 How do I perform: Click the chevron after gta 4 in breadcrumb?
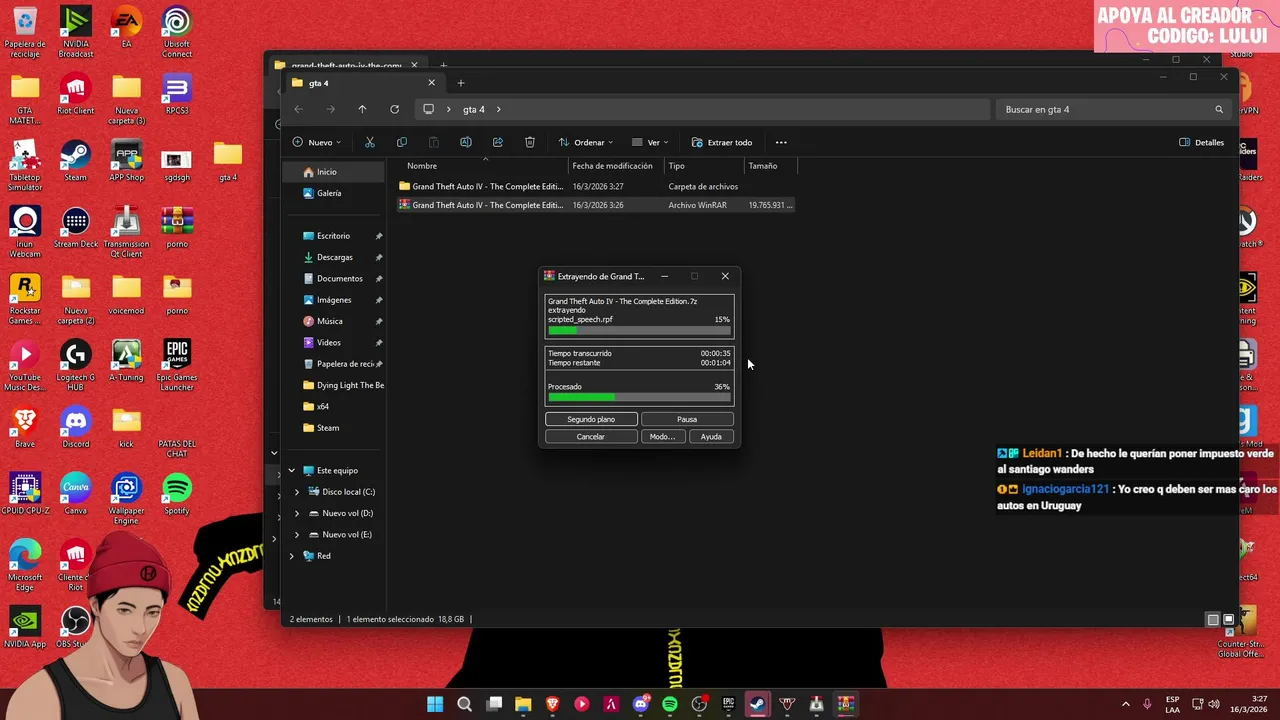(x=498, y=109)
